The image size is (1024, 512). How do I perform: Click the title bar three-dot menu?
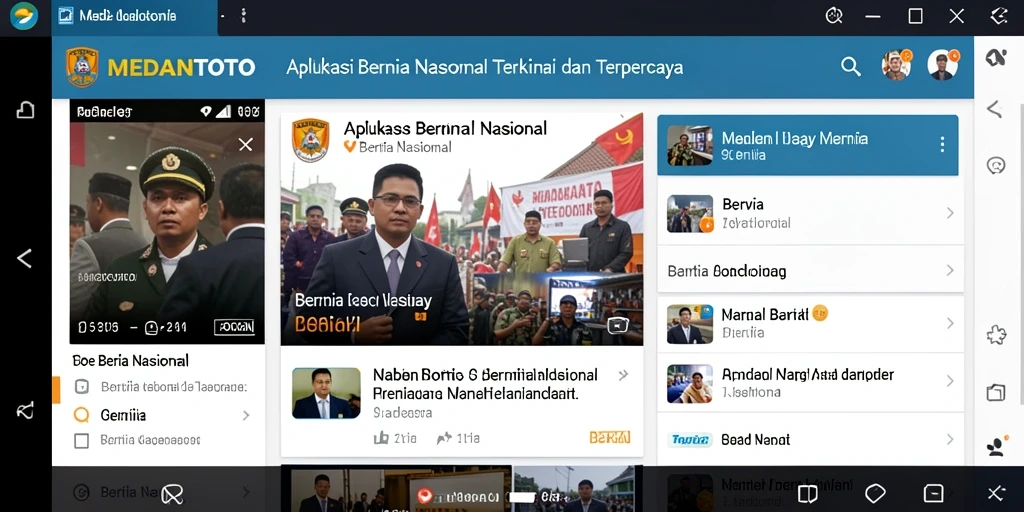click(243, 16)
